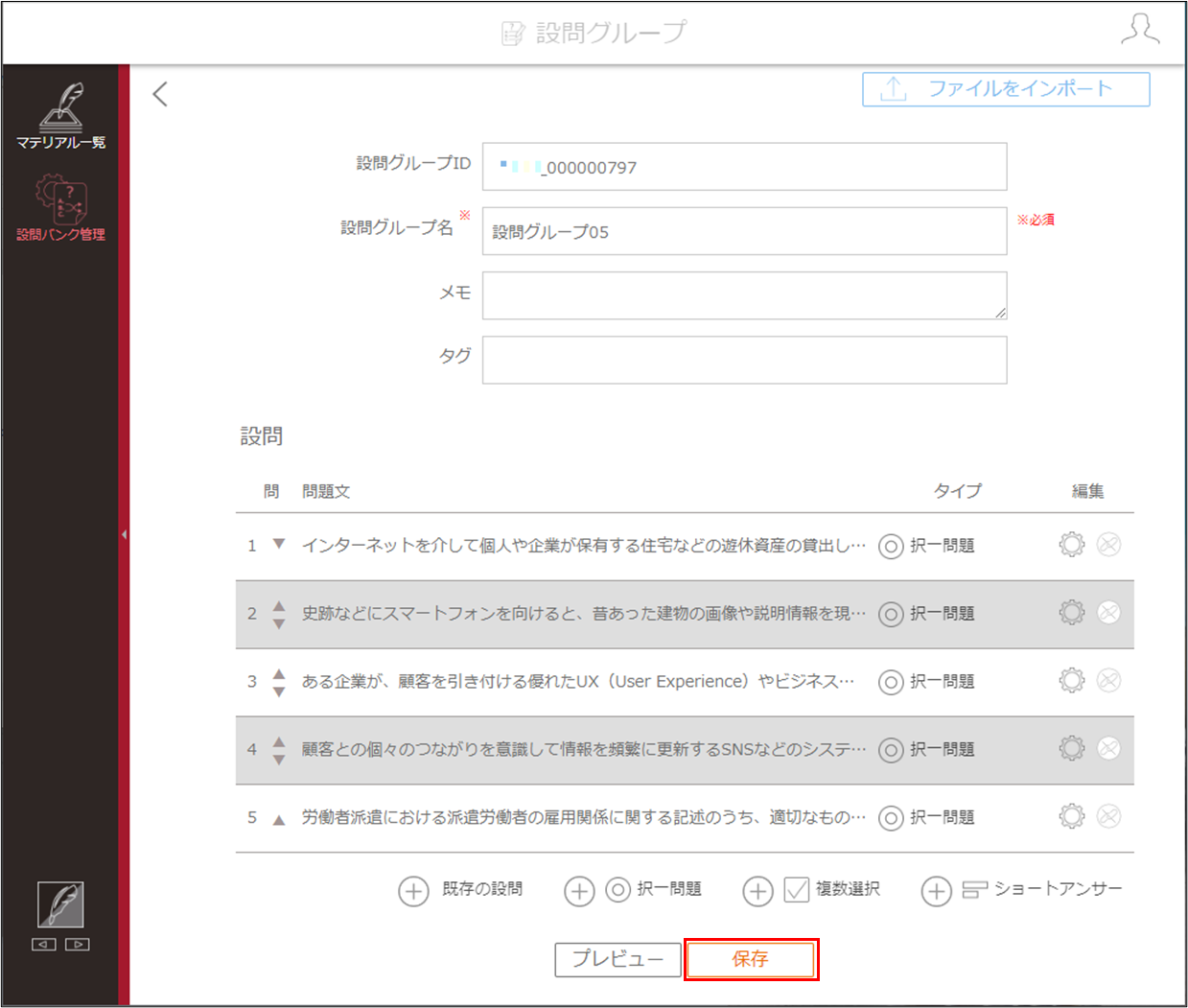Delete question 2 with its X icon
Screen dimensions: 1188x1008
1108,613
